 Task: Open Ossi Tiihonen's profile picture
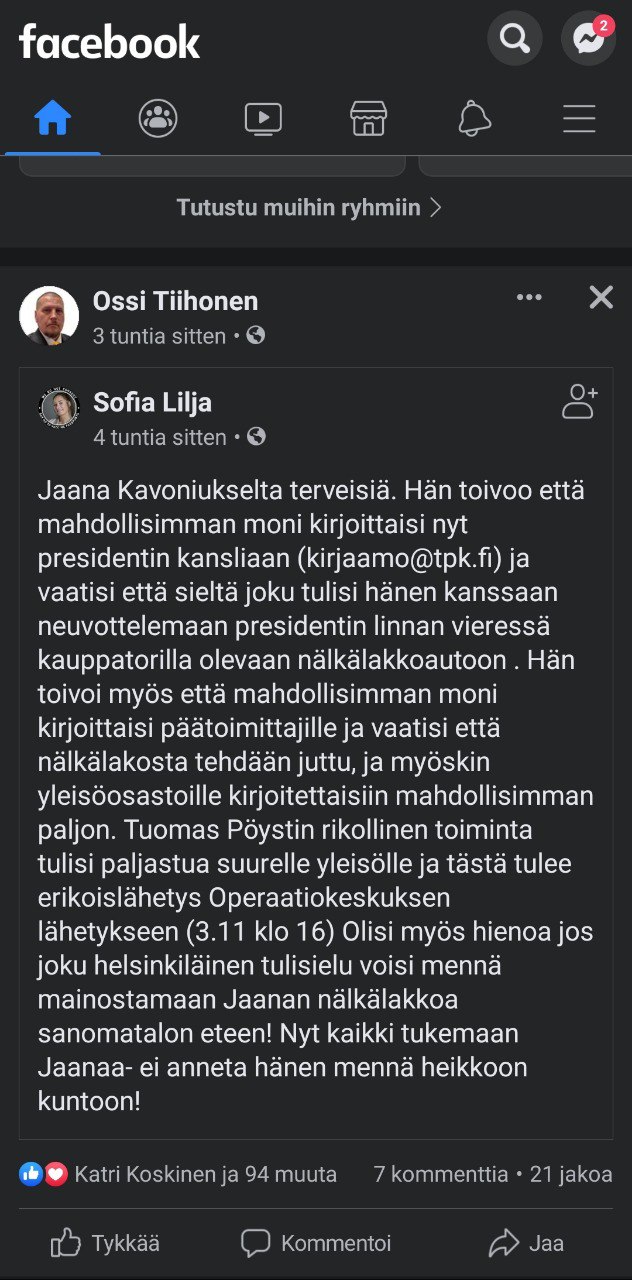pyautogui.click(x=49, y=316)
